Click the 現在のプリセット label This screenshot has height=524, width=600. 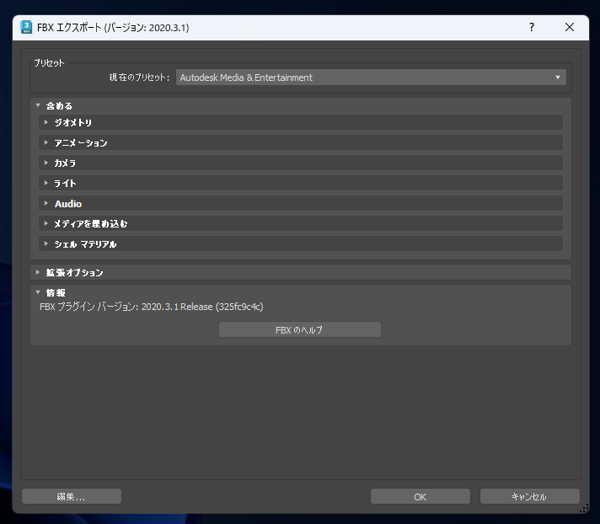pyautogui.click(x=139, y=77)
